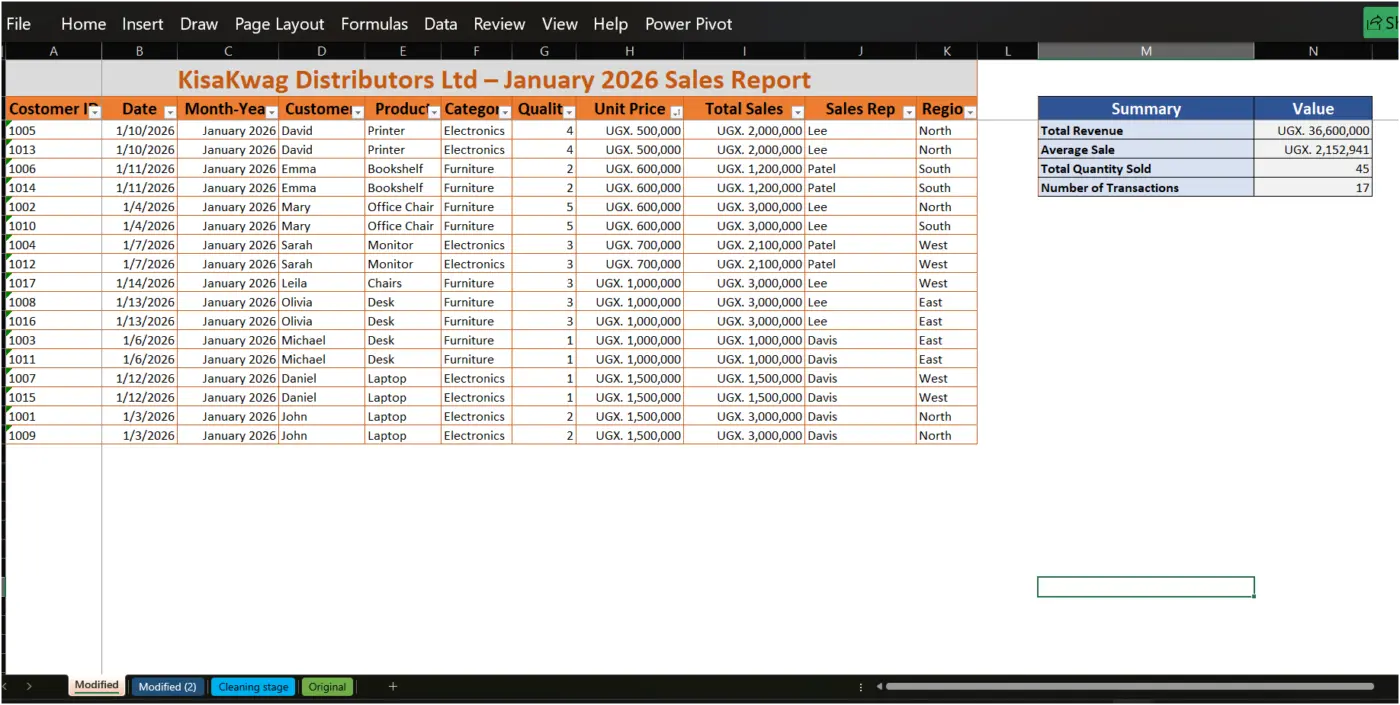This screenshot has height=705, width=1400.
Task: Click the Summary header cell
Action: pyautogui.click(x=1146, y=109)
